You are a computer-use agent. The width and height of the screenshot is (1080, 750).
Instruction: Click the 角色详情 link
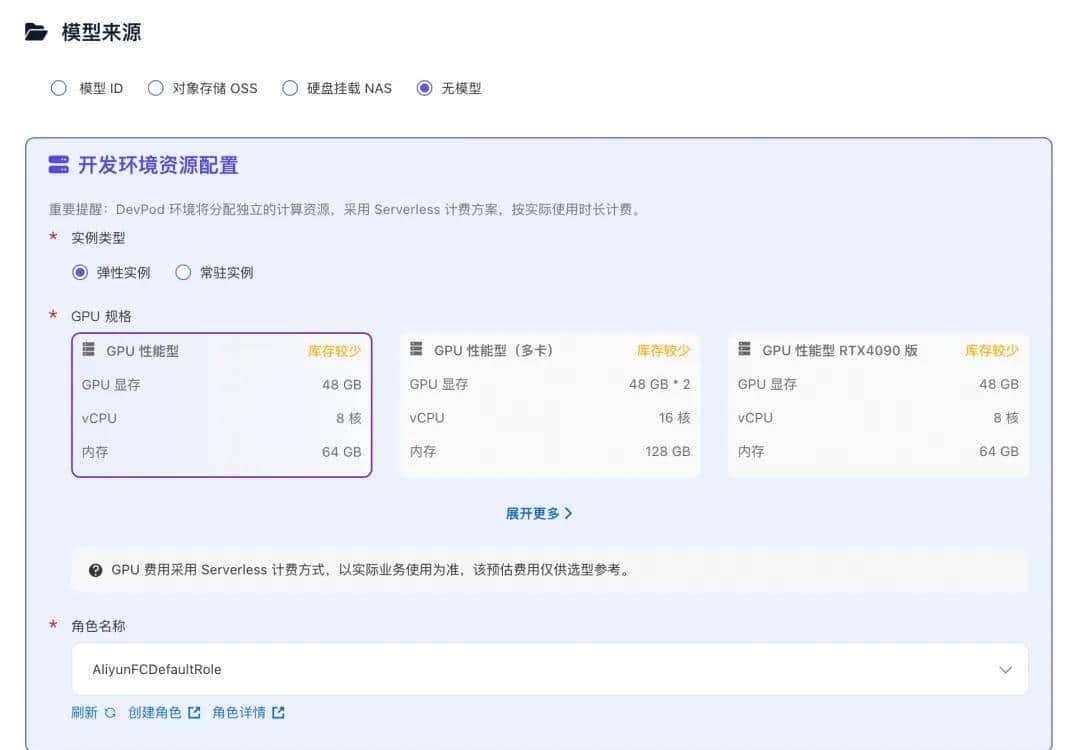click(239, 712)
